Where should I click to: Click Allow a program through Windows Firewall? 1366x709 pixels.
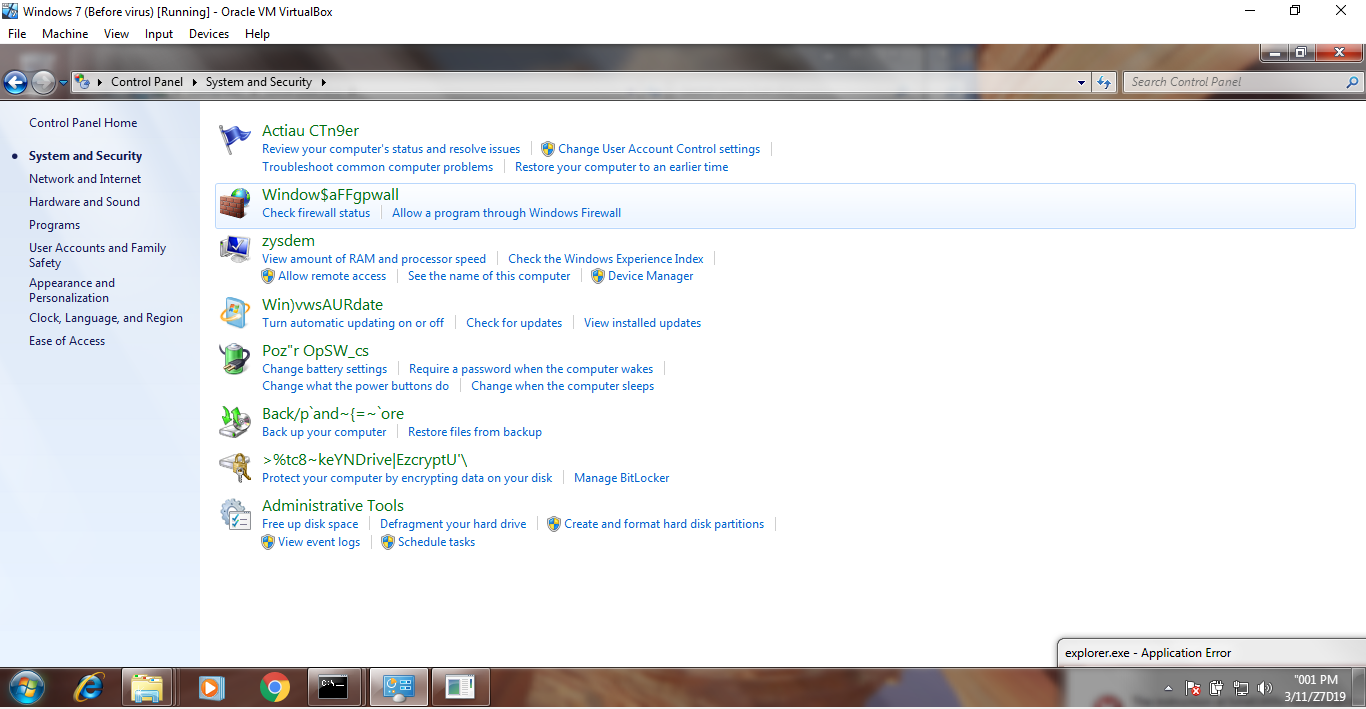507,213
